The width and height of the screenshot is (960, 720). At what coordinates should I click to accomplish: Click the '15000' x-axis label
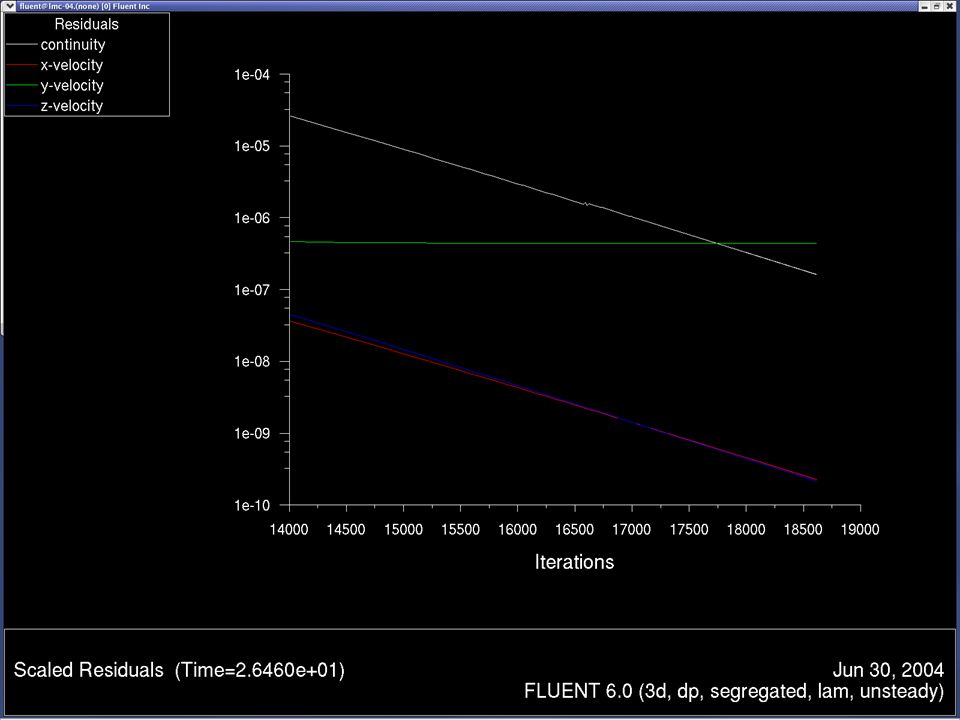point(403,530)
